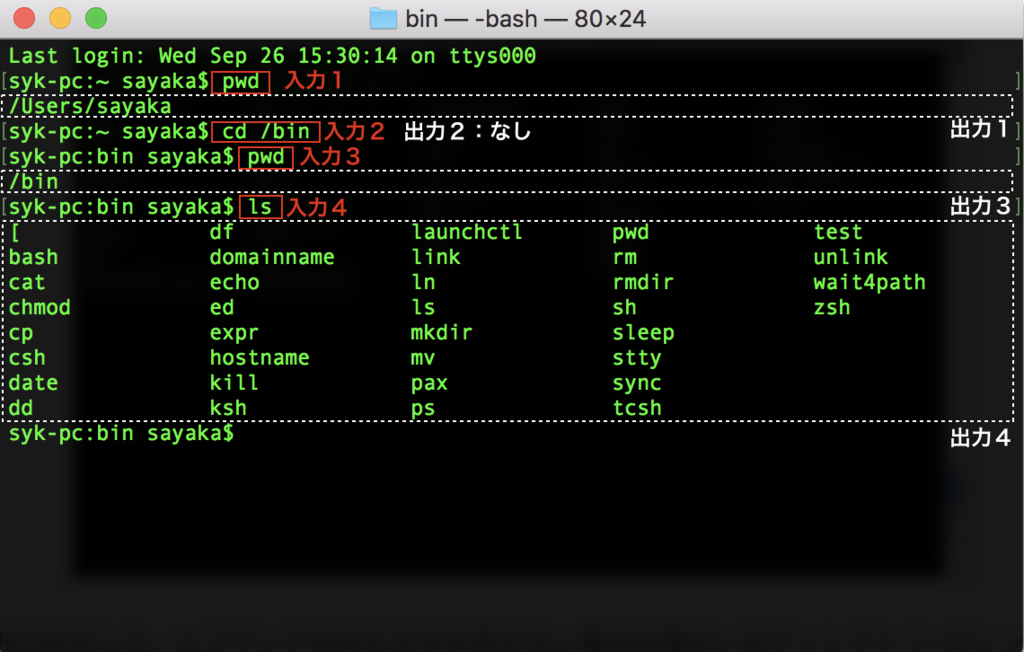Click 'pwd' entry in the file listing
1024x652 pixels.
tap(631, 232)
